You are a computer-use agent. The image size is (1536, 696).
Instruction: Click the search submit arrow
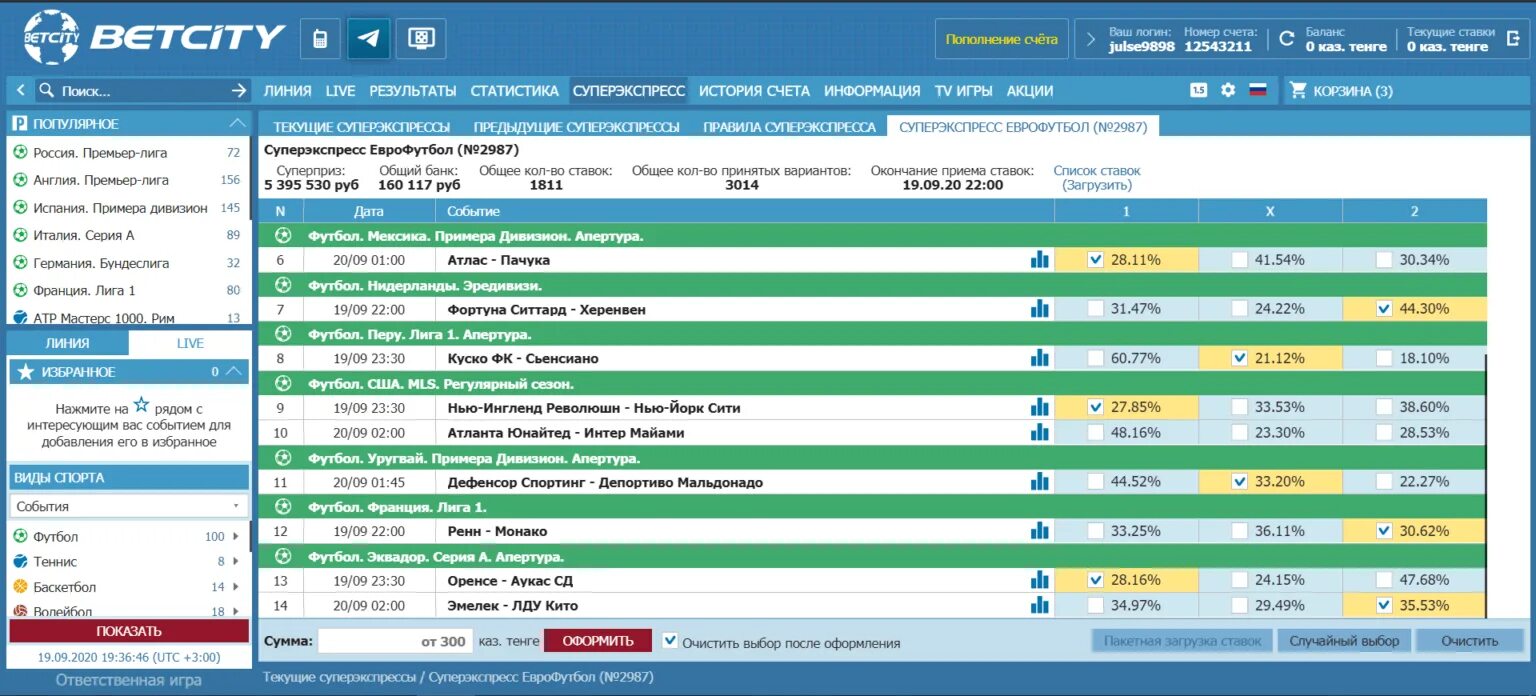[x=239, y=90]
